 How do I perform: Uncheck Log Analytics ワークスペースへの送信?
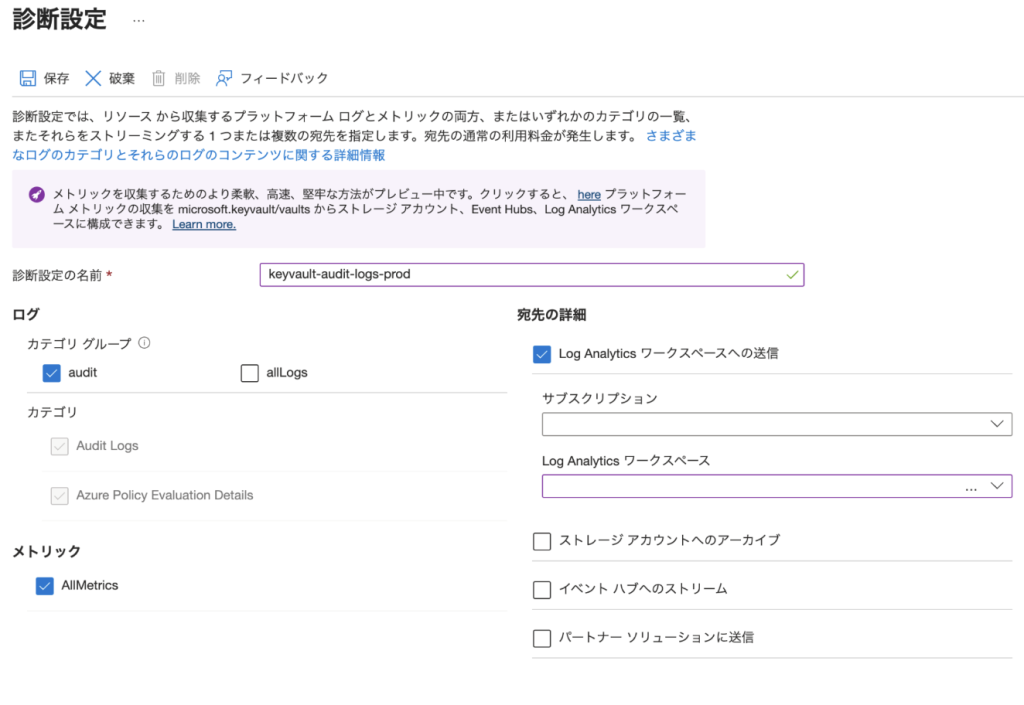[x=542, y=353]
